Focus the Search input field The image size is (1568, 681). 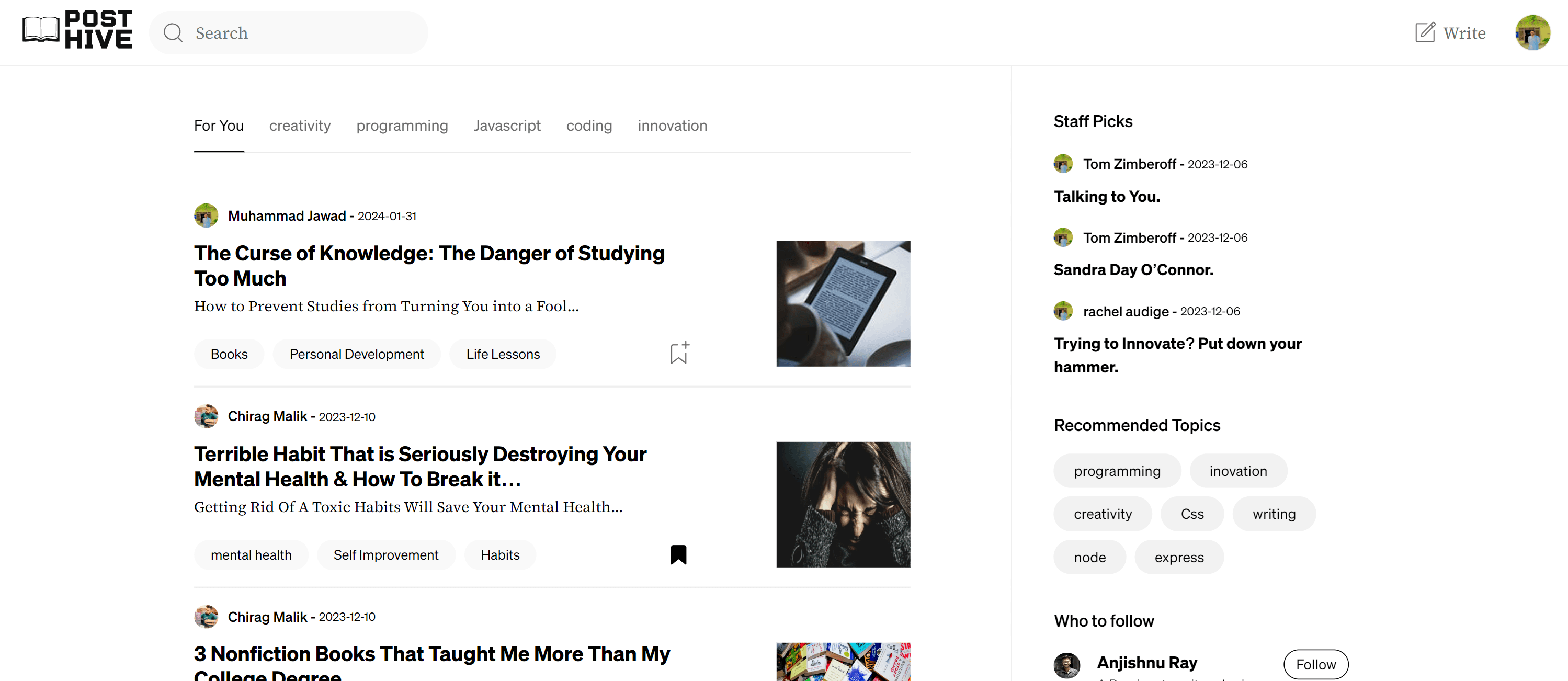pyautogui.click(x=289, y=33)
